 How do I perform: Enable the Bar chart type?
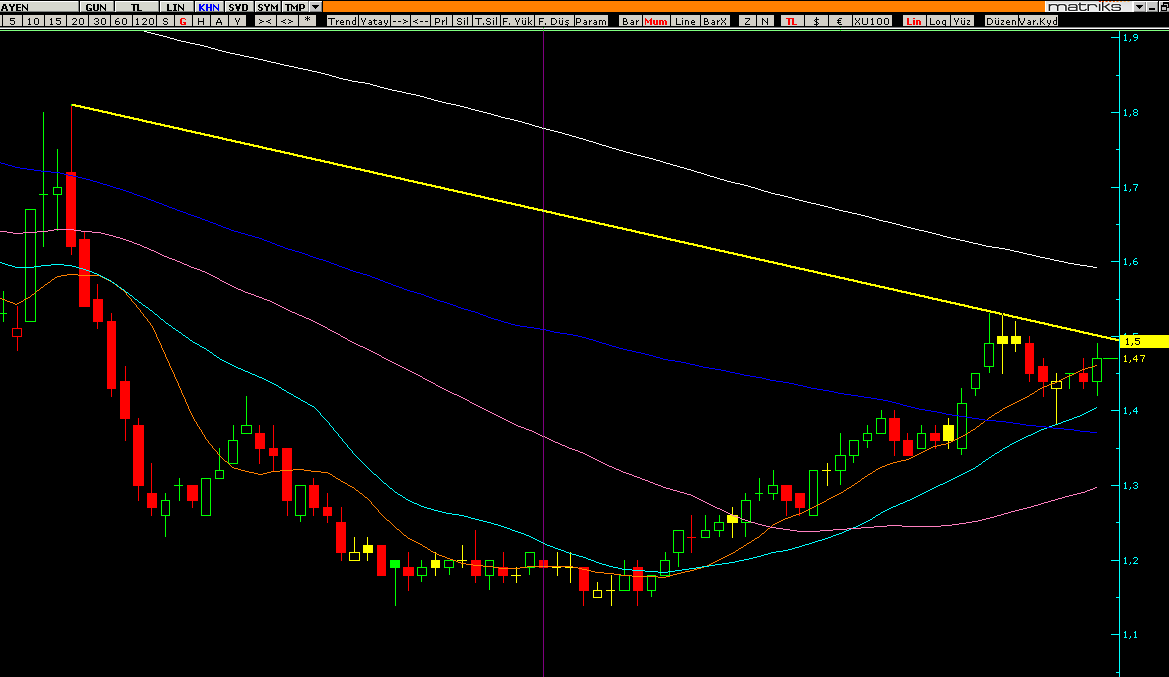[x=631, y=21]
